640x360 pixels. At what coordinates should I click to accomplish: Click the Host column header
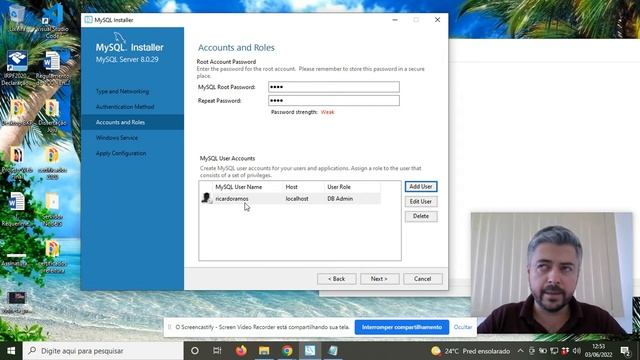[x=291, y=187]
